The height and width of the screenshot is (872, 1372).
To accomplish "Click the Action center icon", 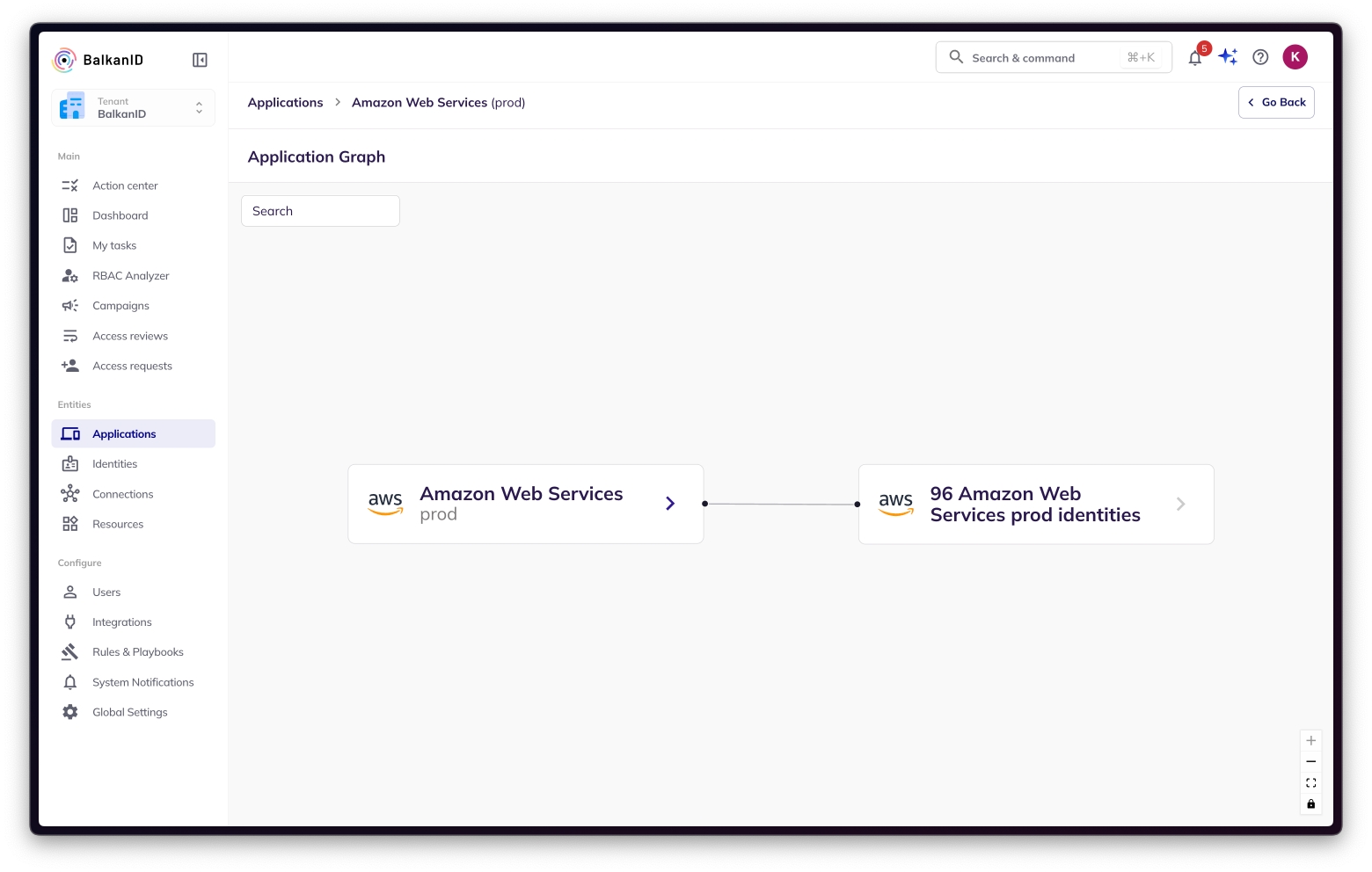I will (x=70, y=185).
